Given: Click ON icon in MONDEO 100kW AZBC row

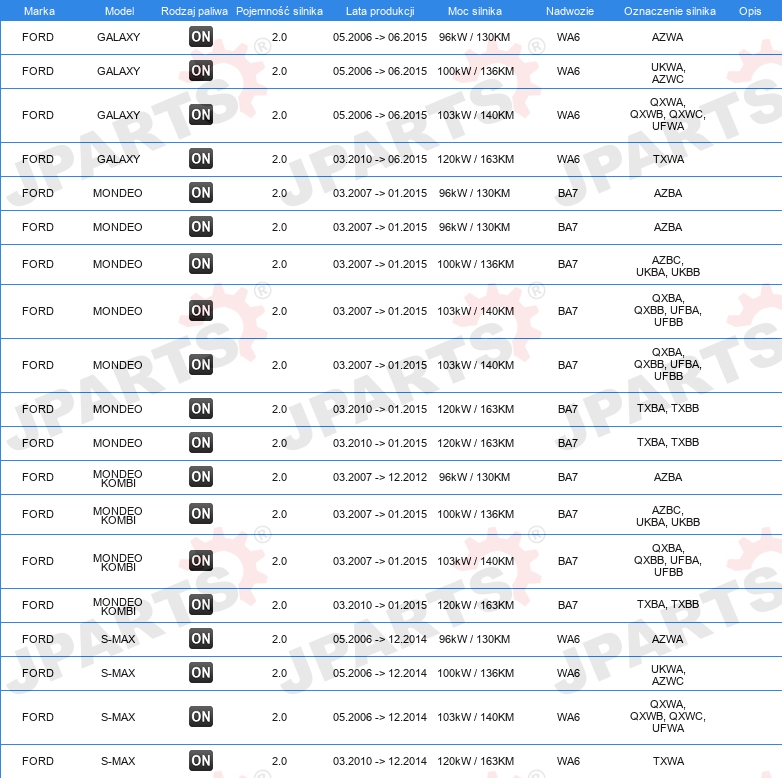Looking at the screenshot, I should tap(201, 264).
